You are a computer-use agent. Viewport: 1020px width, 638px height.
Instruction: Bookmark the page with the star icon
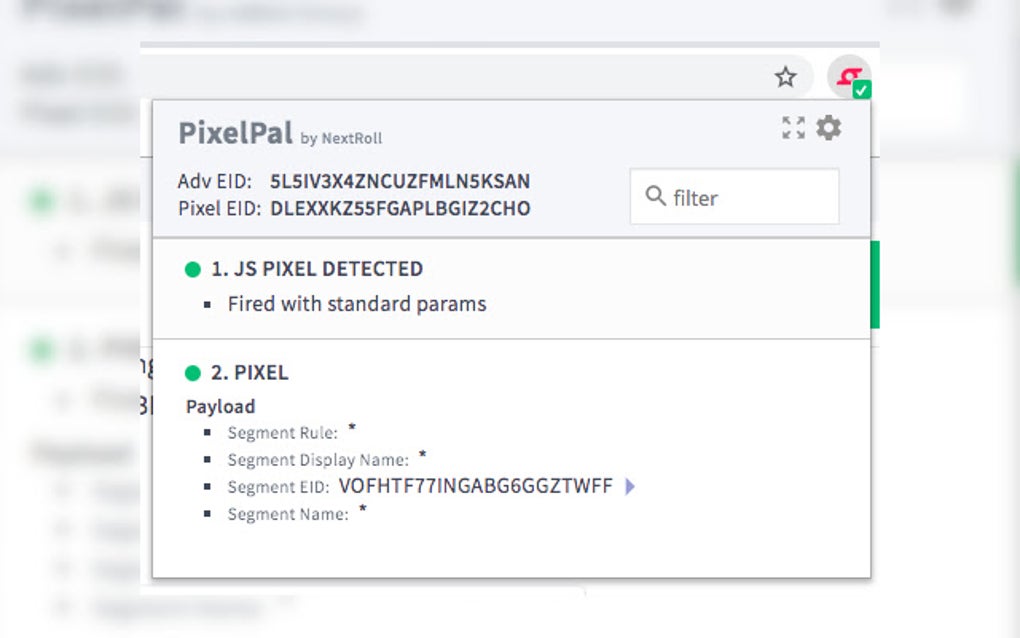(785, 76)
